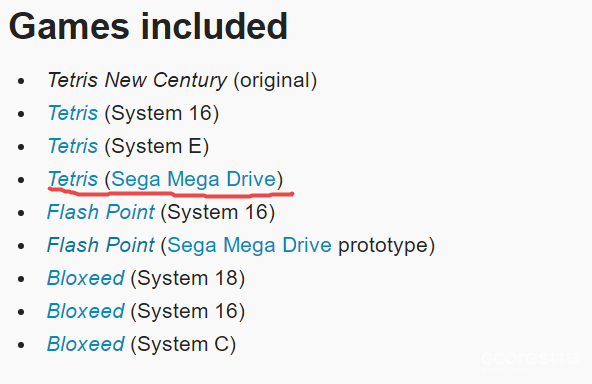Open the Bloxeed link beside System C
The width and height of the screenshot is (592, 384).
pos(85,344)
